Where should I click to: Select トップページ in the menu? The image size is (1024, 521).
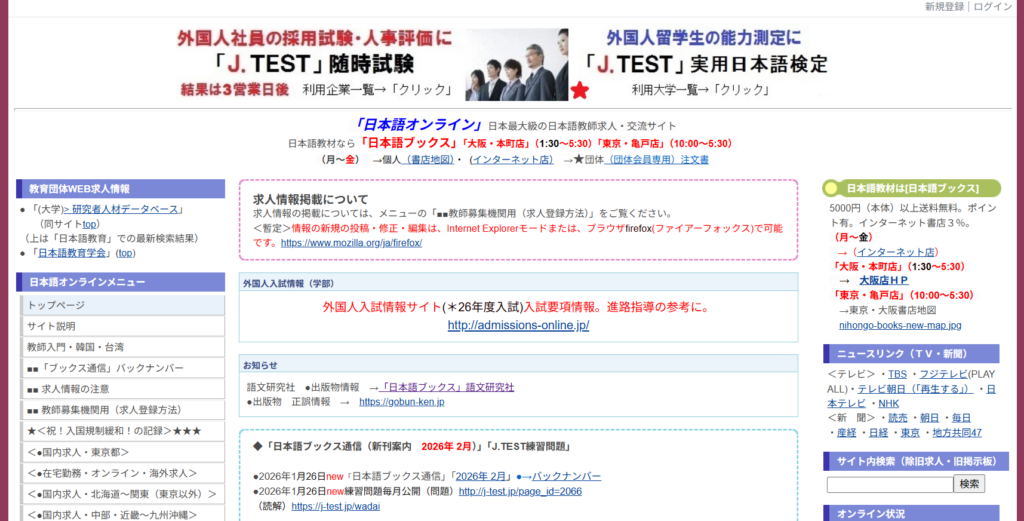(123, 305)
